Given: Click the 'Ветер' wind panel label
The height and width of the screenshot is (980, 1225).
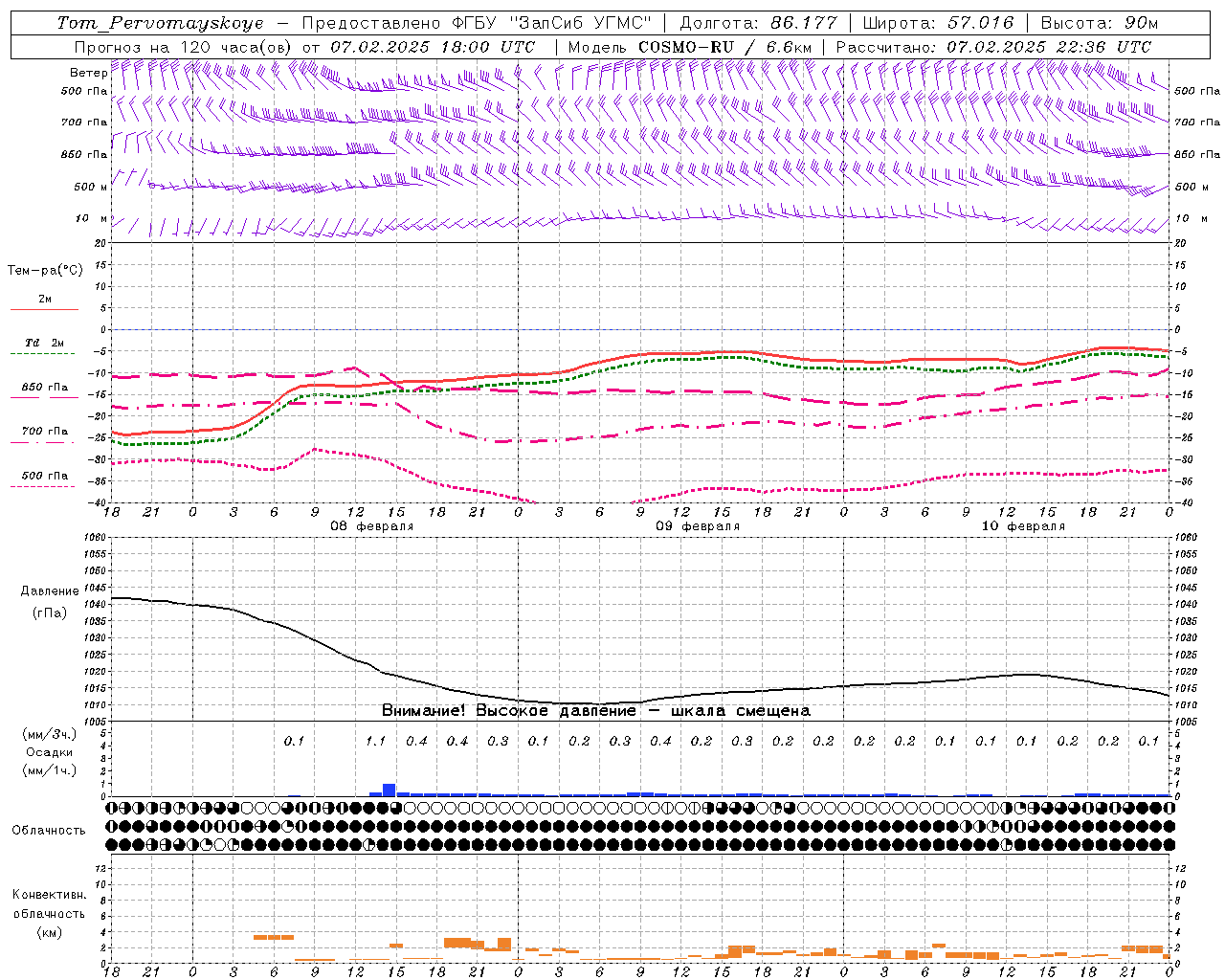Looking at the screenshot, I should tap(89, 73).
